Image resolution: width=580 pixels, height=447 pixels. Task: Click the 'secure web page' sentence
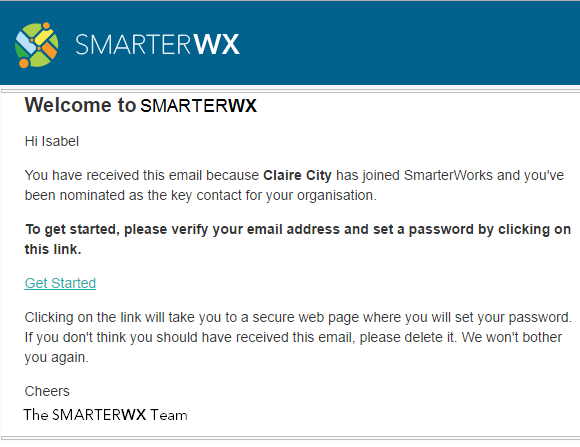pyautogui.click(x=298, y=317)
